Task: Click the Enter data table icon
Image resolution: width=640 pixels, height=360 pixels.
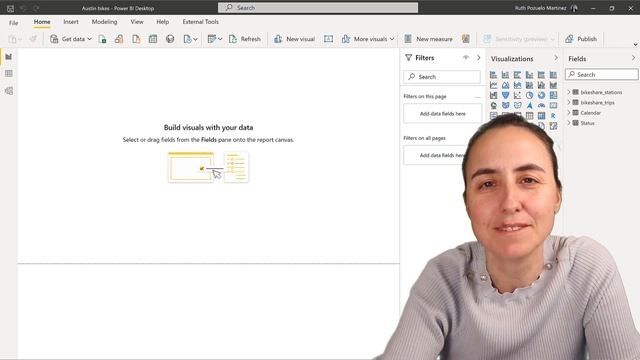Action: [153, 39]
